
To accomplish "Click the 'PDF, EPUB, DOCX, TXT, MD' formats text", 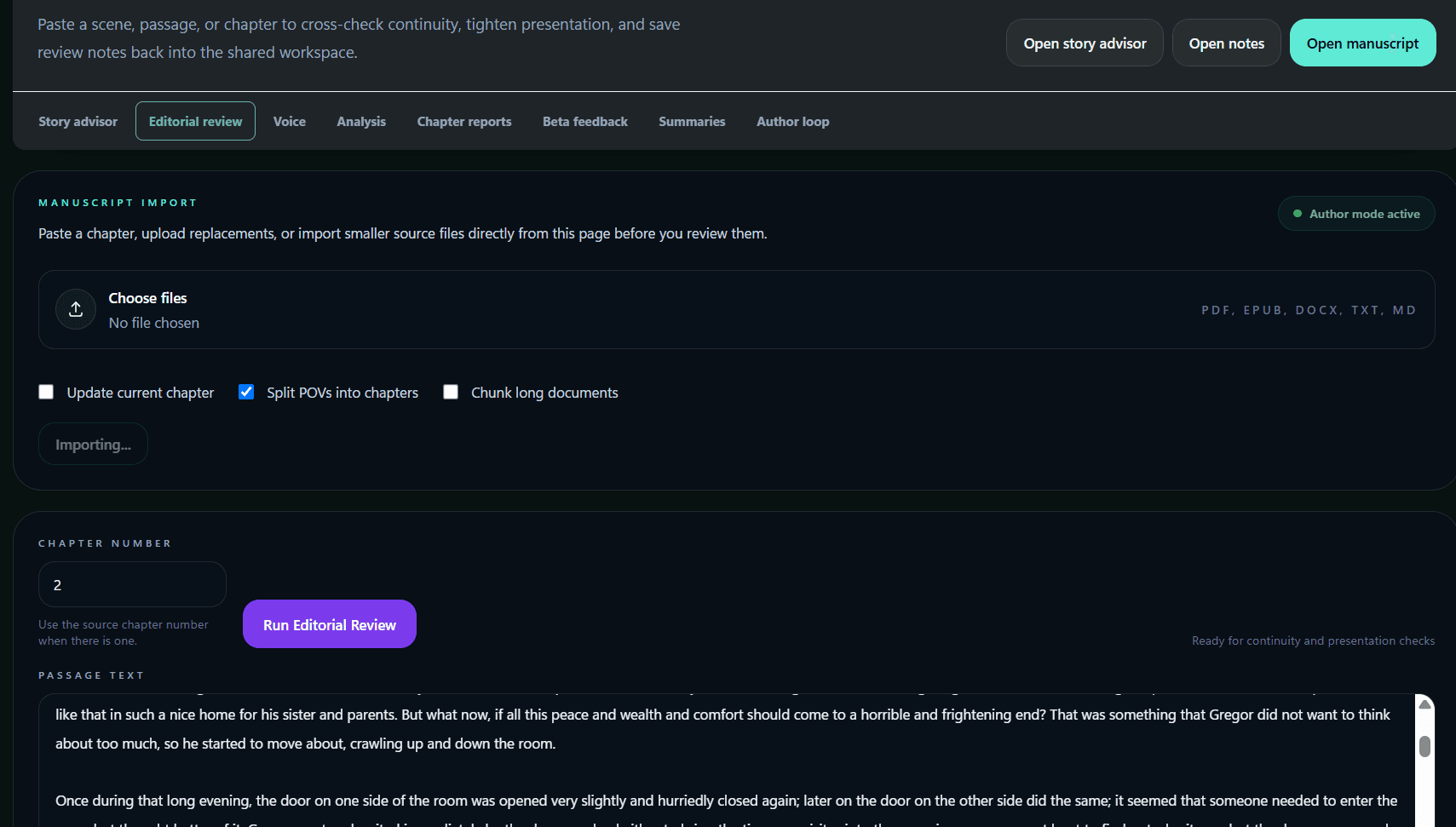I will coord(1309,310).
